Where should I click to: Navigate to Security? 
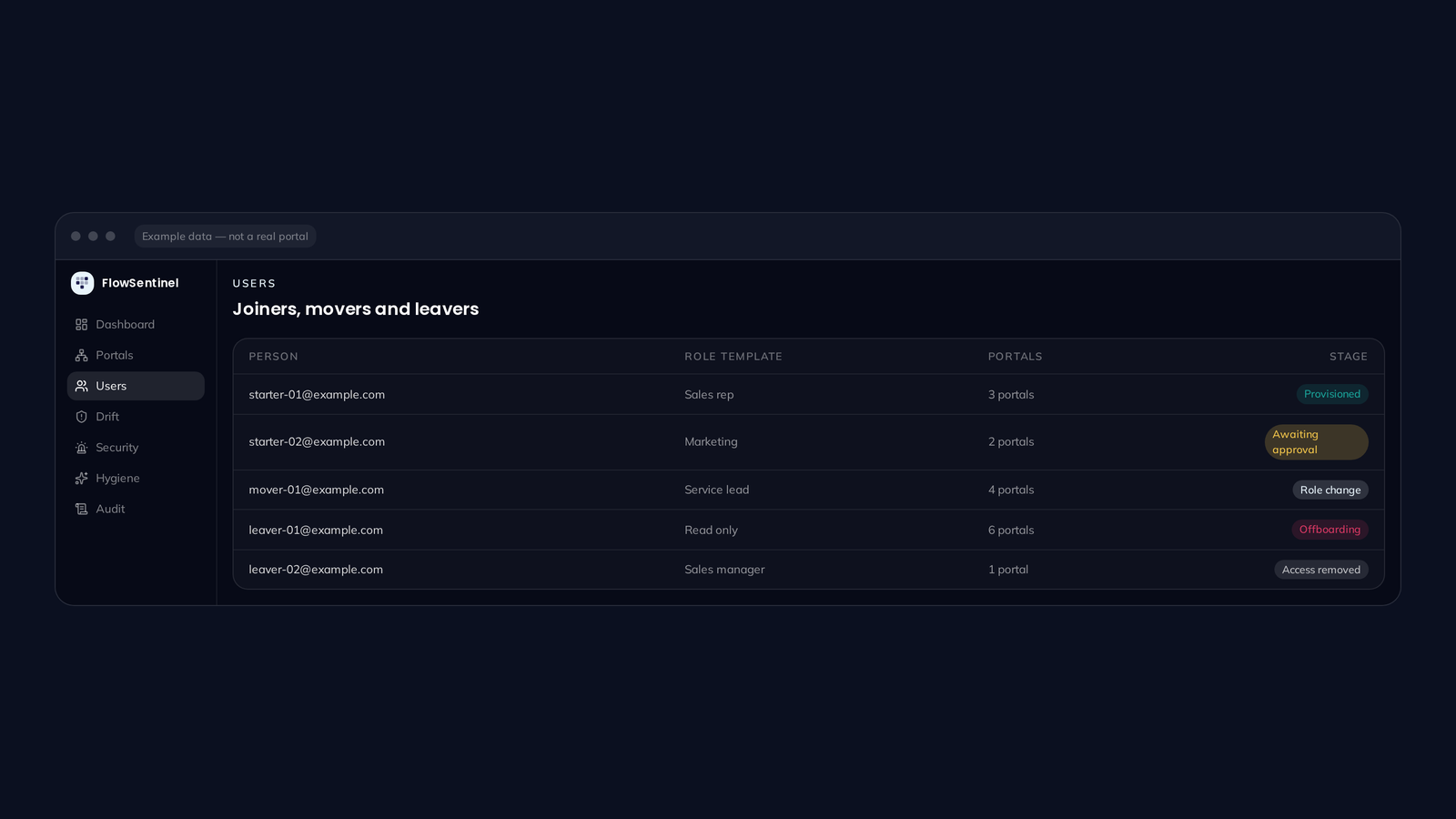point(136,448)
